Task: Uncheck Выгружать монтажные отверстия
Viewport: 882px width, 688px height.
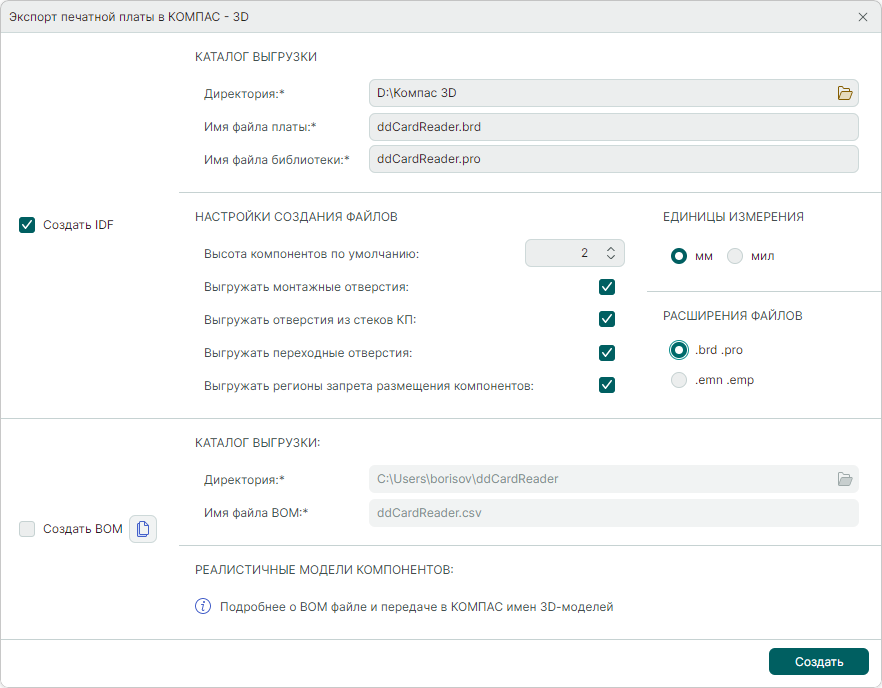Action: click(x=606, y=287)
